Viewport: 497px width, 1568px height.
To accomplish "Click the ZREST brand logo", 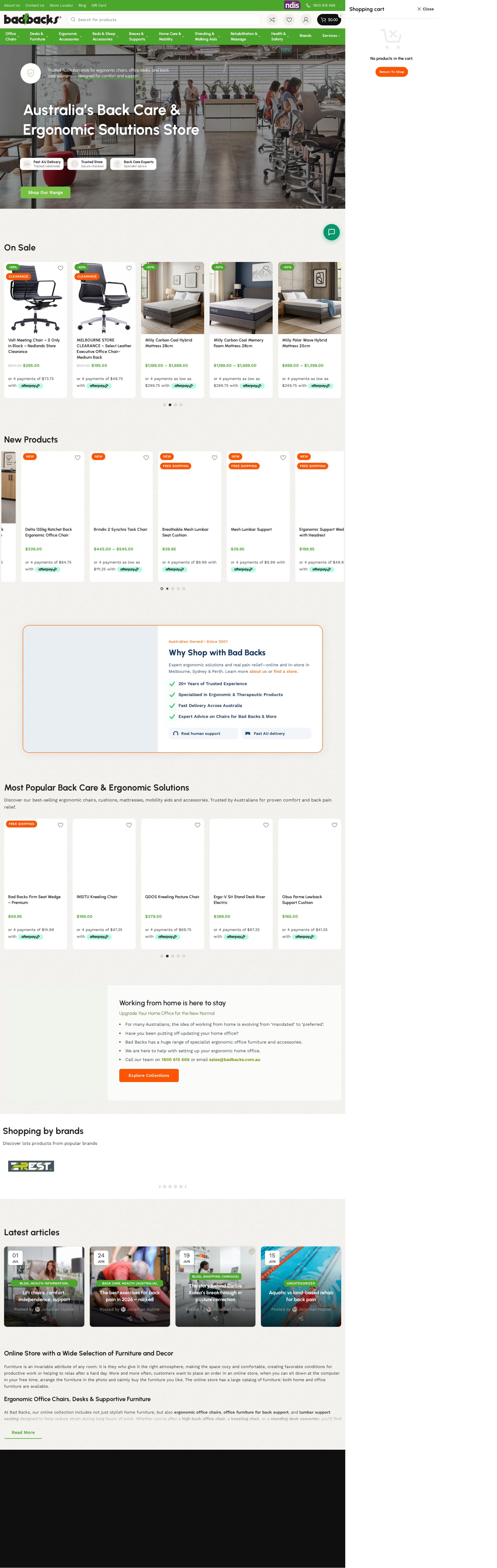I will (x=31, y=1166).
